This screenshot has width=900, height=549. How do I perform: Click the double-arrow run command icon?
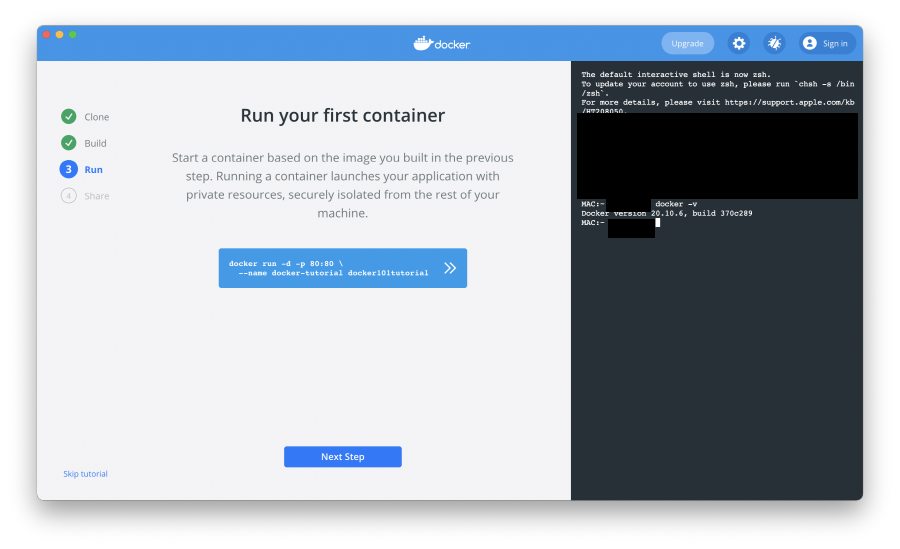[x=450, y=268]
